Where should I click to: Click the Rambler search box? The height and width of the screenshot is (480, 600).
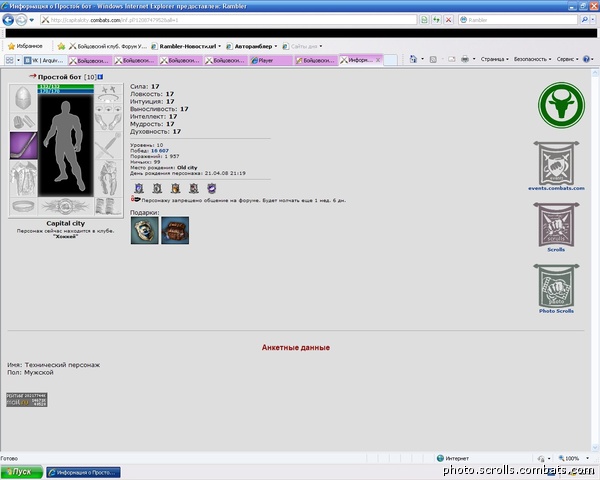518,20
